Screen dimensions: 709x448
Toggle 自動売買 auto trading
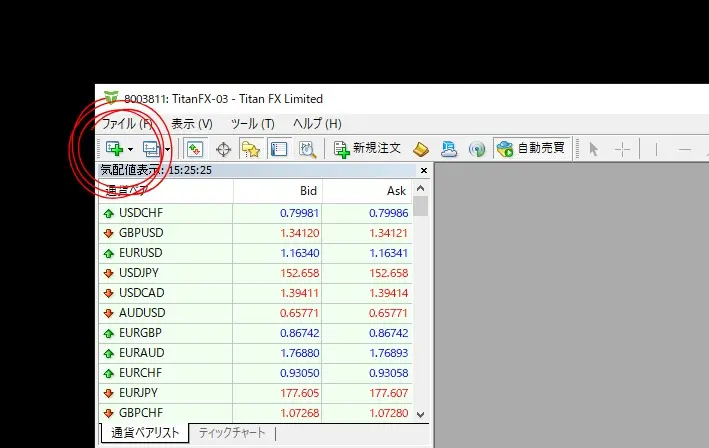pos(531,148)
